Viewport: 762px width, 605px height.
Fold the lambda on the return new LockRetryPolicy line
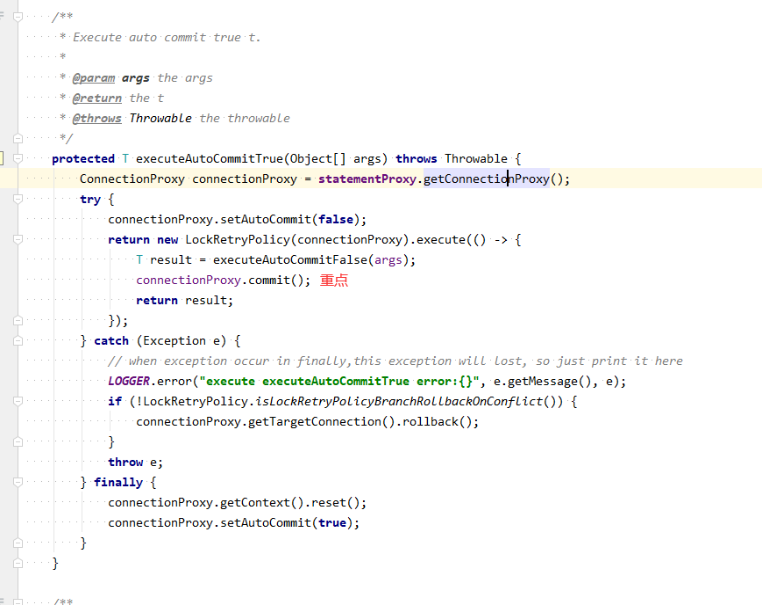point(18,239)
